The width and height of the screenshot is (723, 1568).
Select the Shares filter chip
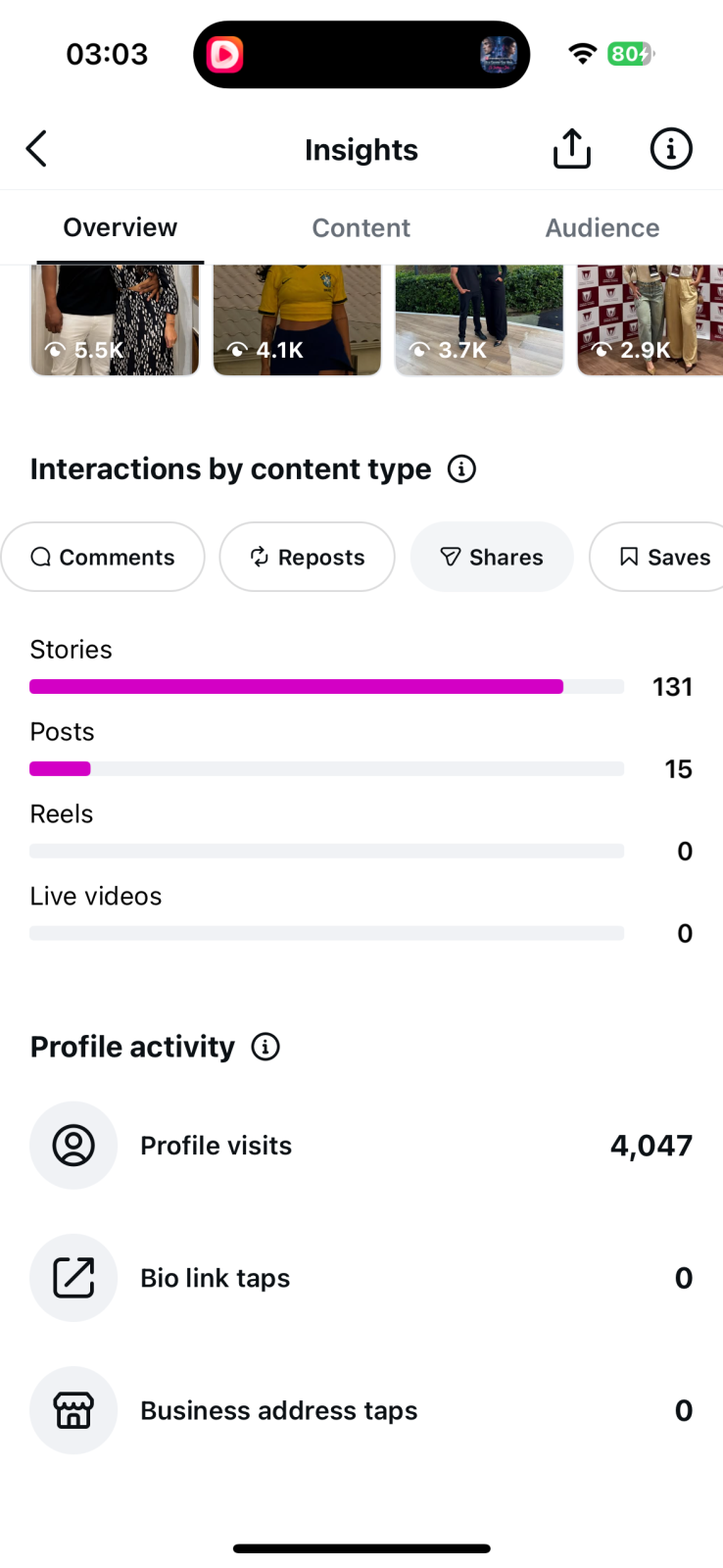click(x=492, y=557)
